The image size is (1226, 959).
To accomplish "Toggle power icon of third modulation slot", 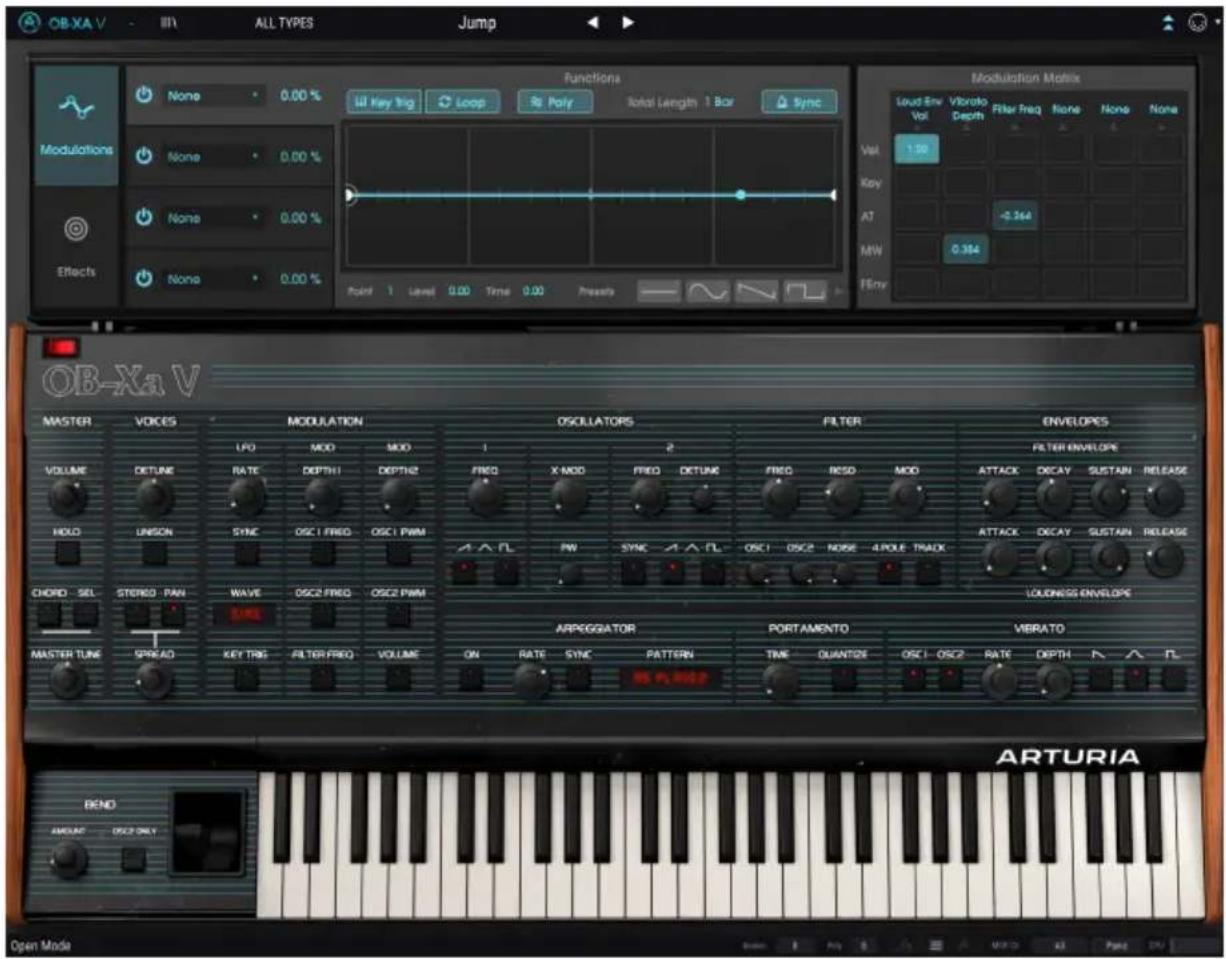I will [x=144, y=218].
